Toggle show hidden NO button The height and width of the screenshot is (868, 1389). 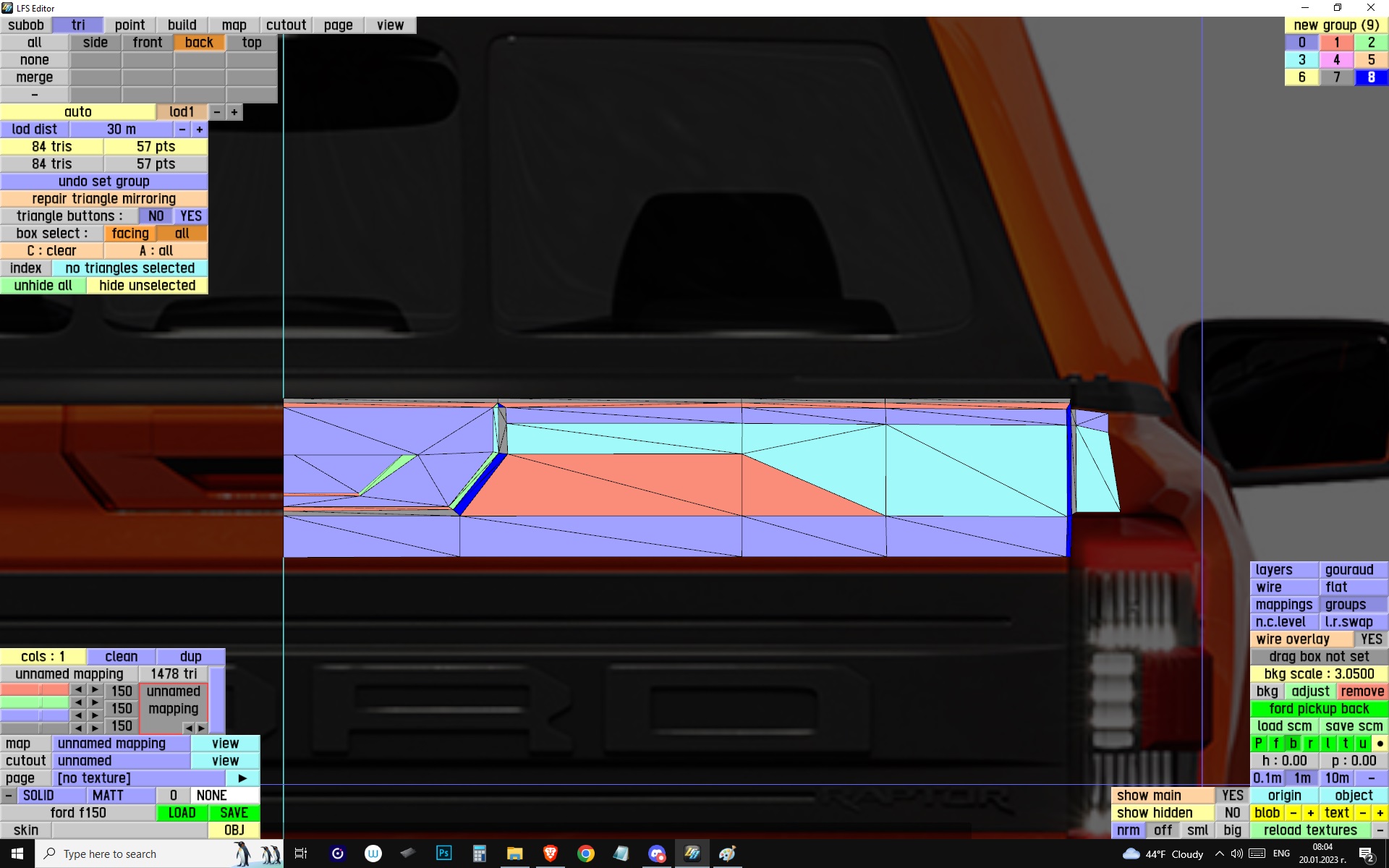point(1232,813)
